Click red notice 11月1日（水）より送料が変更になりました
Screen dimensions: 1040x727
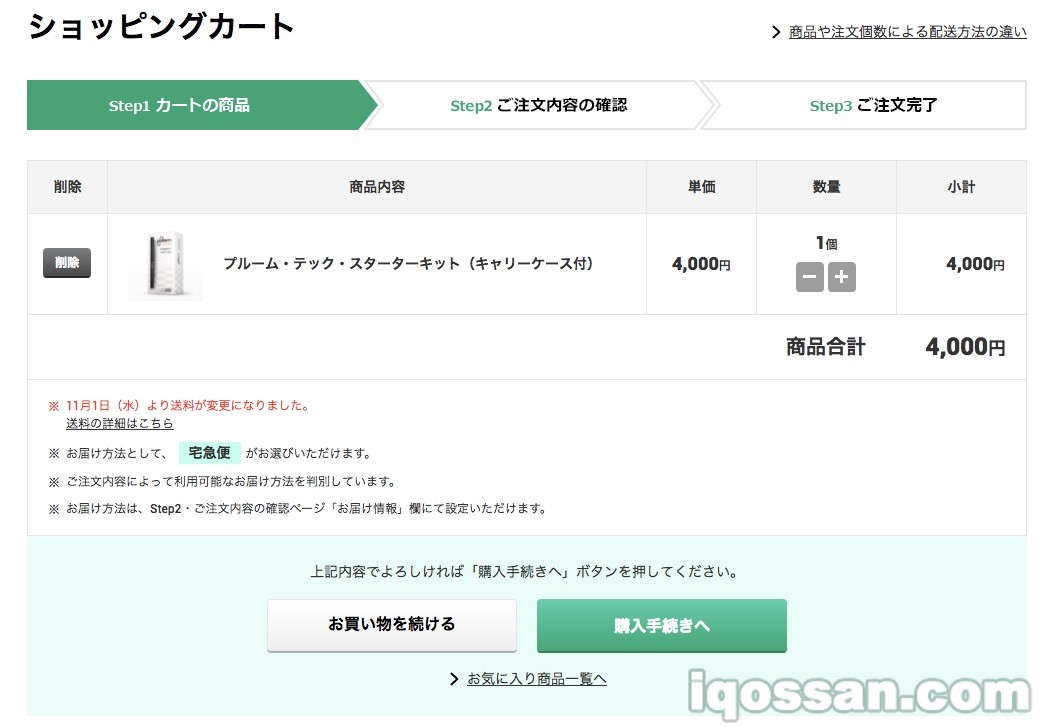[188, 405]
